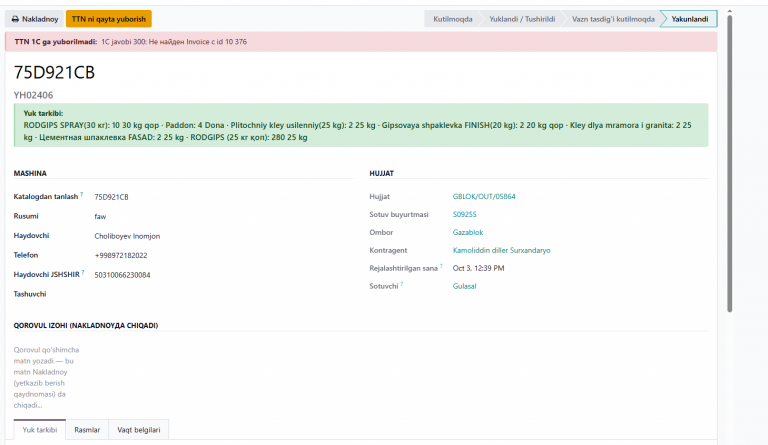768x445 pixels.
Task: Open the GBLOK/OUT/05864 document link
Action: [484, 196]
